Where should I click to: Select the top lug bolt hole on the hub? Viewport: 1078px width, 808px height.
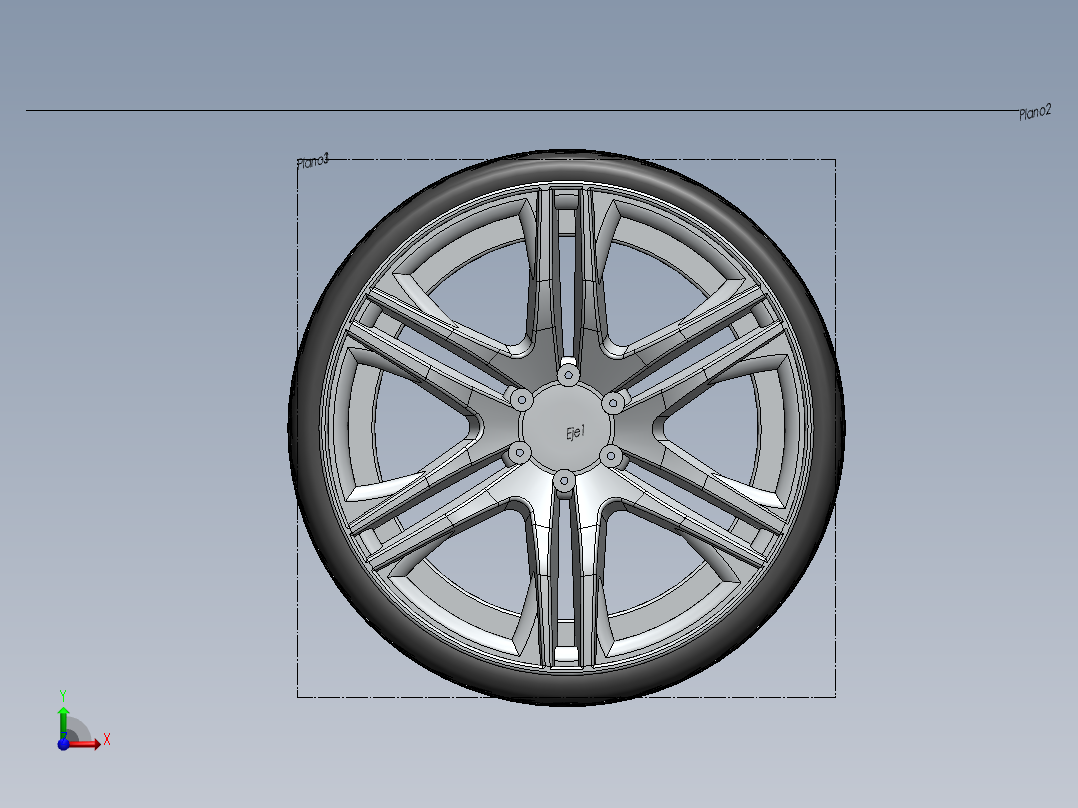[x=568, y=375]
